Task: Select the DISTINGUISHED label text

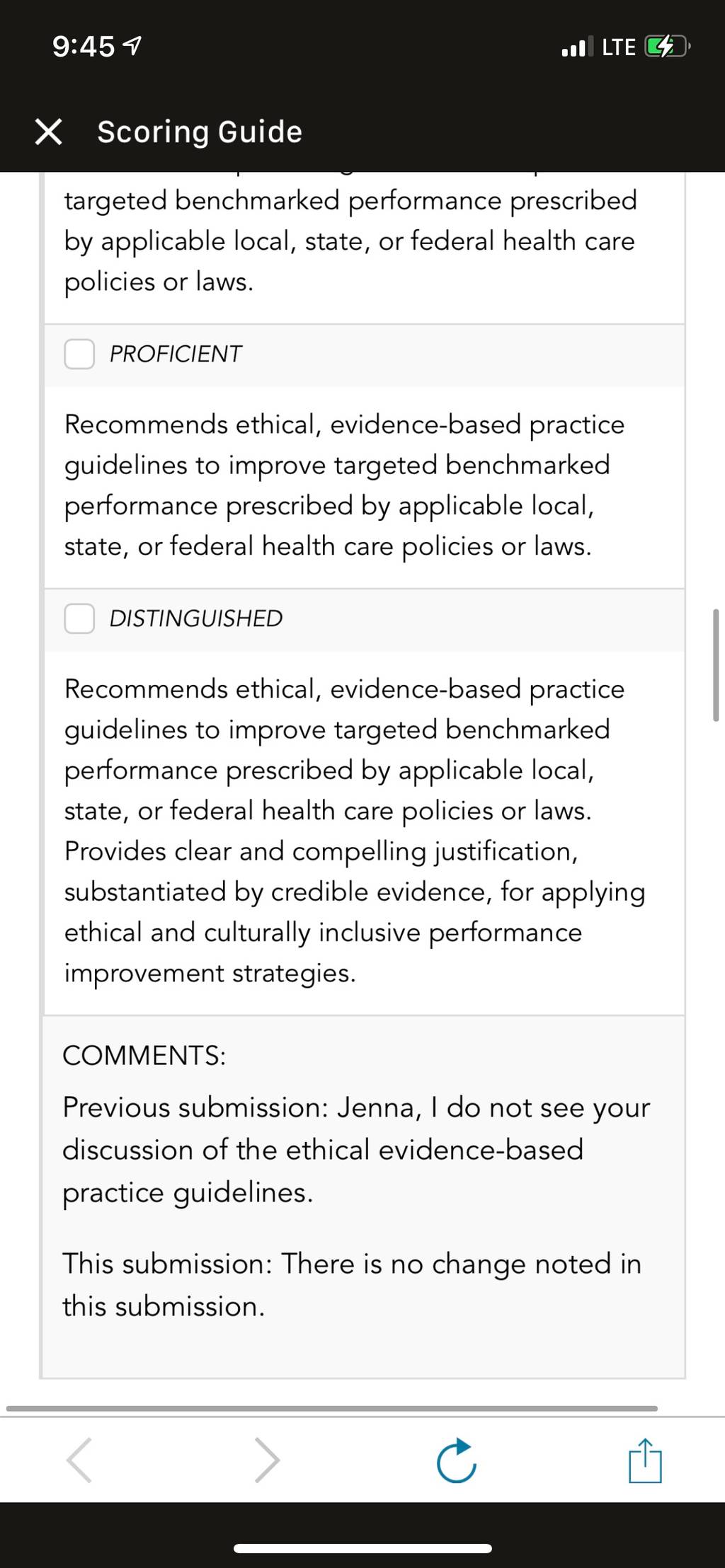Action: 196,618
